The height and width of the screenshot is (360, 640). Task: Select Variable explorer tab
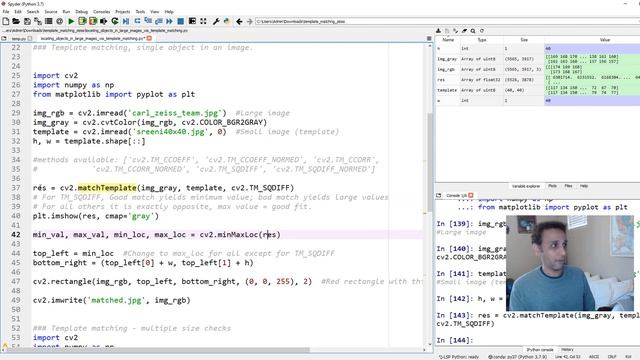[x=526, y=186]
